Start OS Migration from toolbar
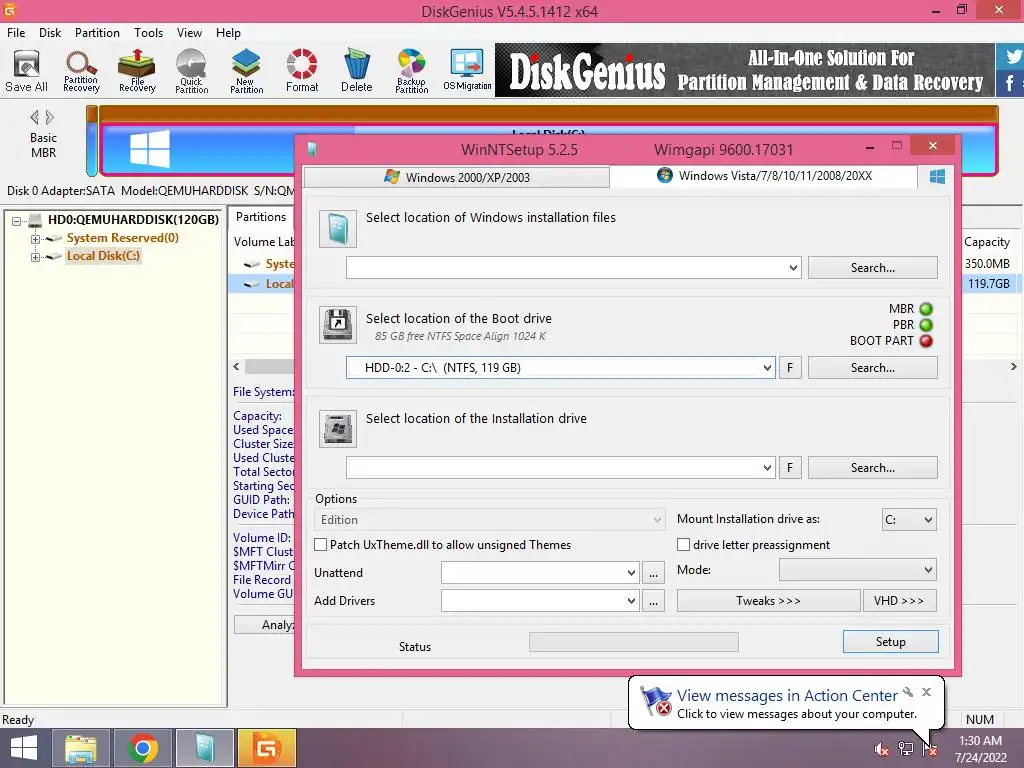 point(467,71)
